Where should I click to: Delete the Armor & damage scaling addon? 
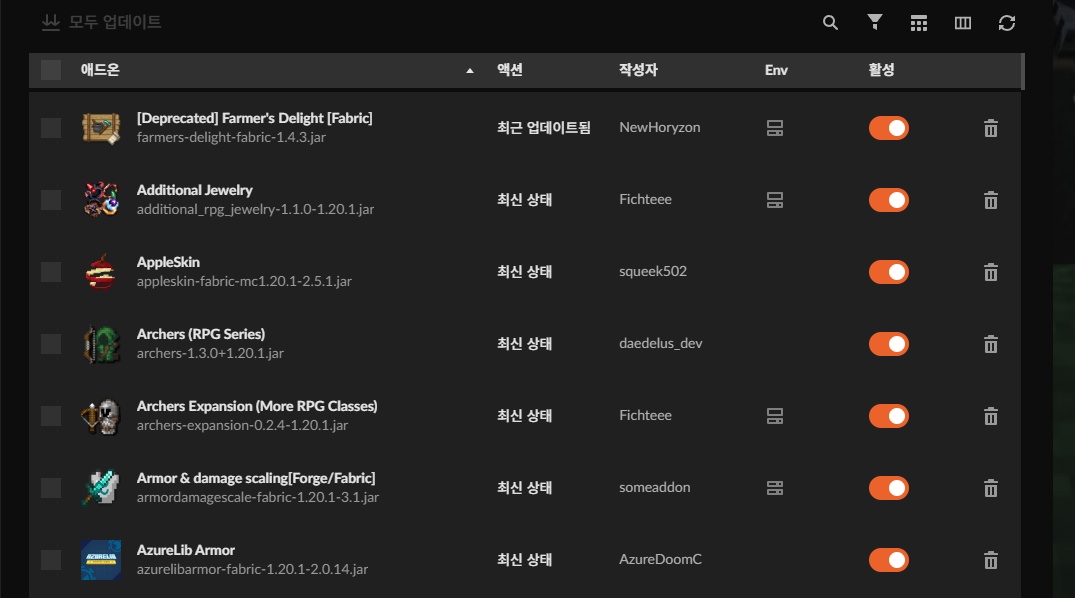(991, 488)
